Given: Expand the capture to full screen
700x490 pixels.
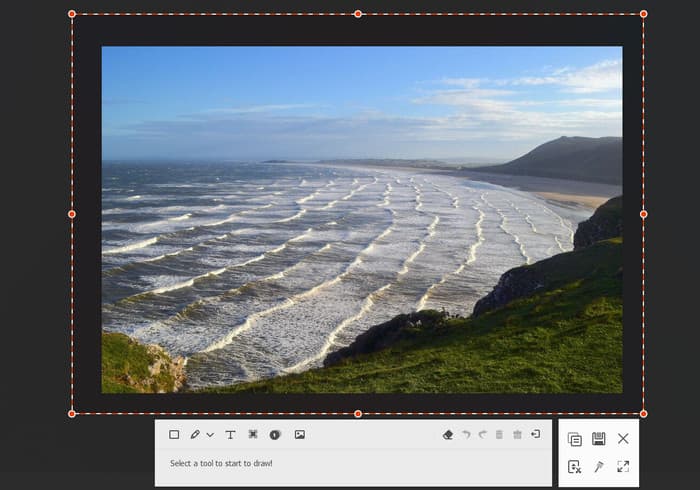Looking at the screenshot, I should 623,467.
